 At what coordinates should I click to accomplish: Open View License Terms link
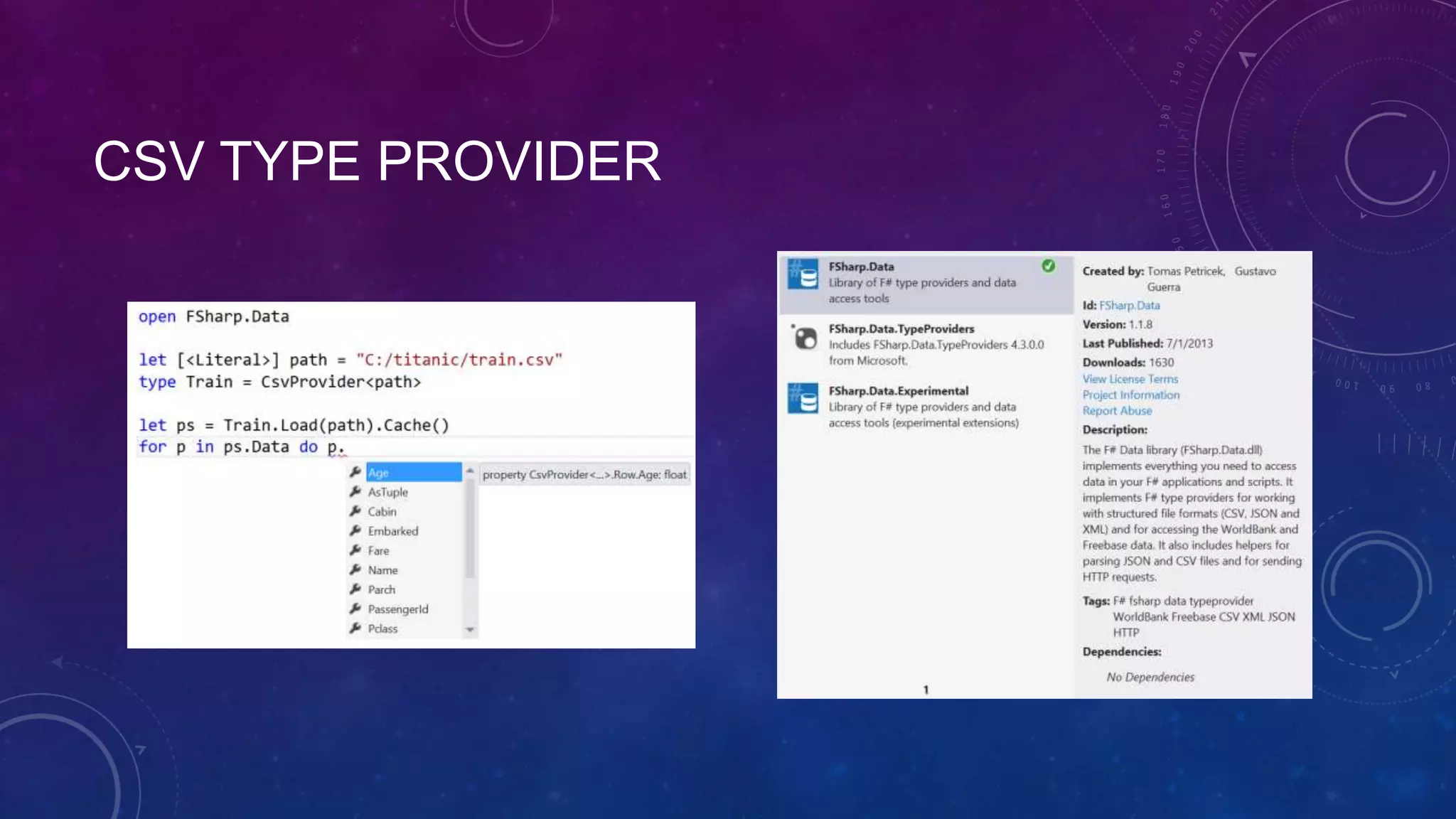coord(1130,379)
